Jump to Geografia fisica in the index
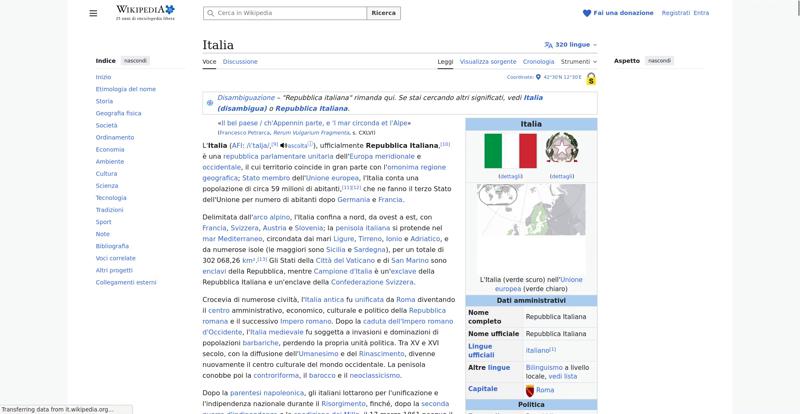800x414 pixels. click(x=118, y=113)
